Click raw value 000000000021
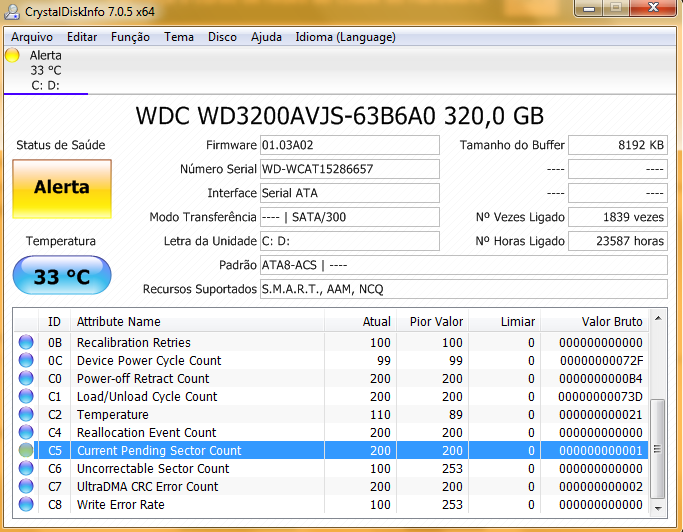Image resolution: width=683 pixels, height=532 pixels. click(601, 414)
